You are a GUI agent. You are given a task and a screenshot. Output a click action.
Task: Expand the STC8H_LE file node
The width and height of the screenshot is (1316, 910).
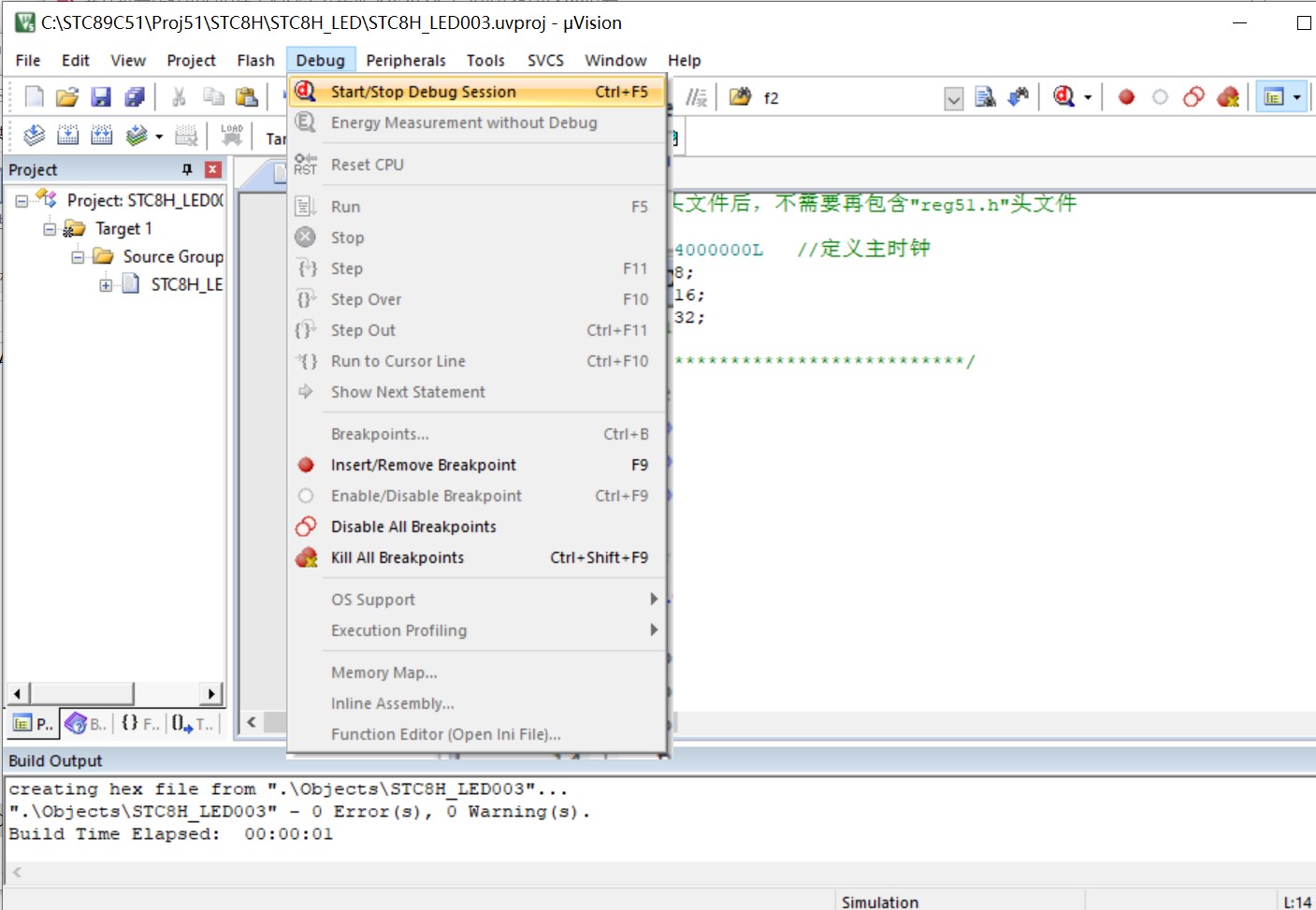[106, 285]
